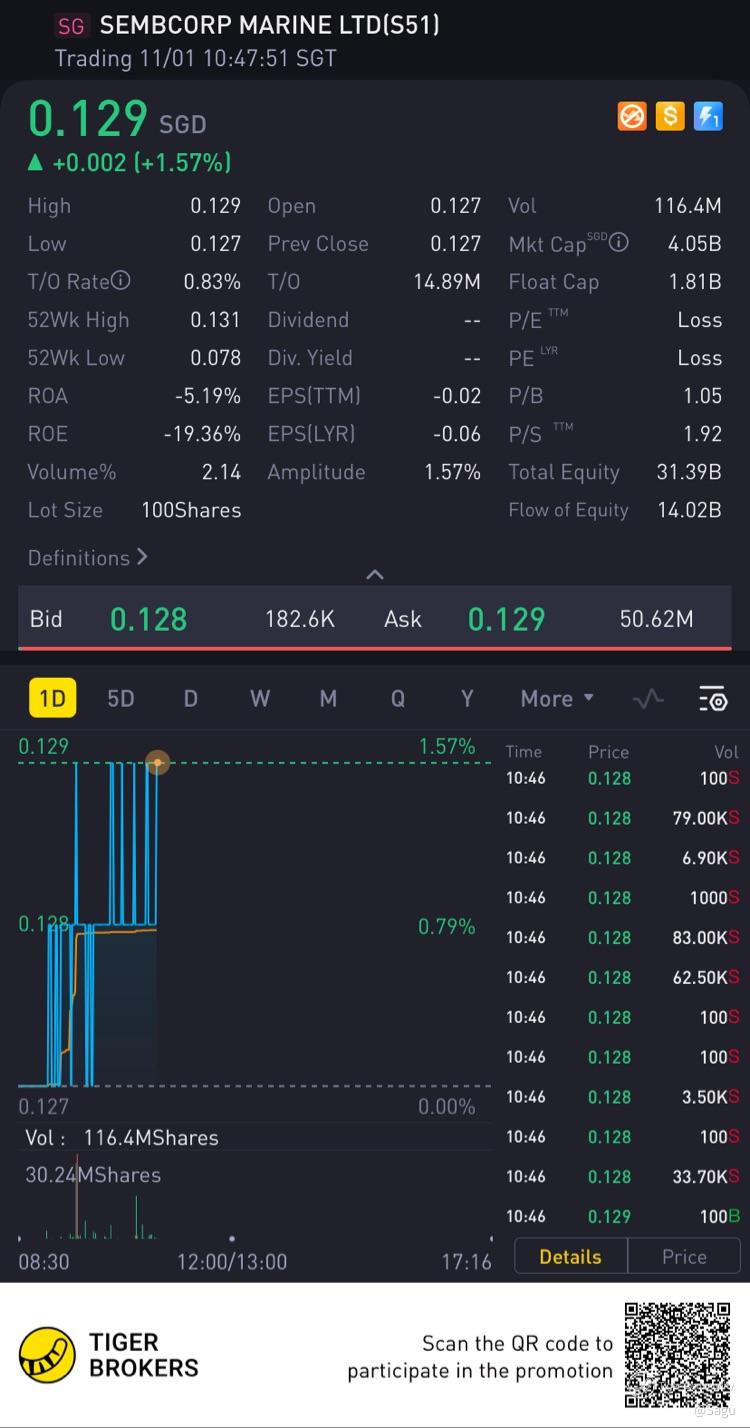Viewport: 750px width, 1428px height.
Task: Tap the yellow dollar sign icon
Action: click(x=670, y=117)
